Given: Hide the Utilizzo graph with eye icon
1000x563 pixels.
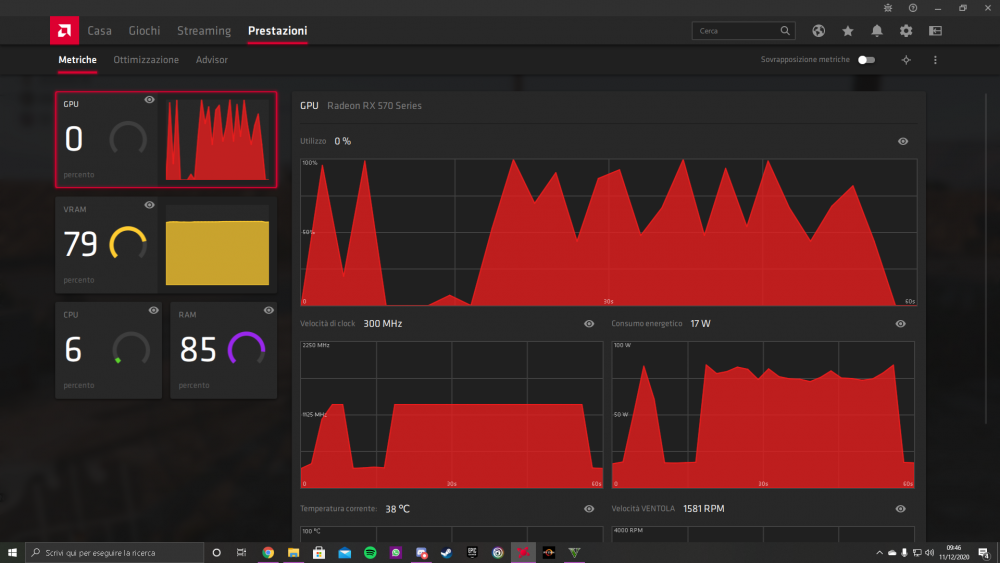Looking at the screenshot, I should (902, 142).
